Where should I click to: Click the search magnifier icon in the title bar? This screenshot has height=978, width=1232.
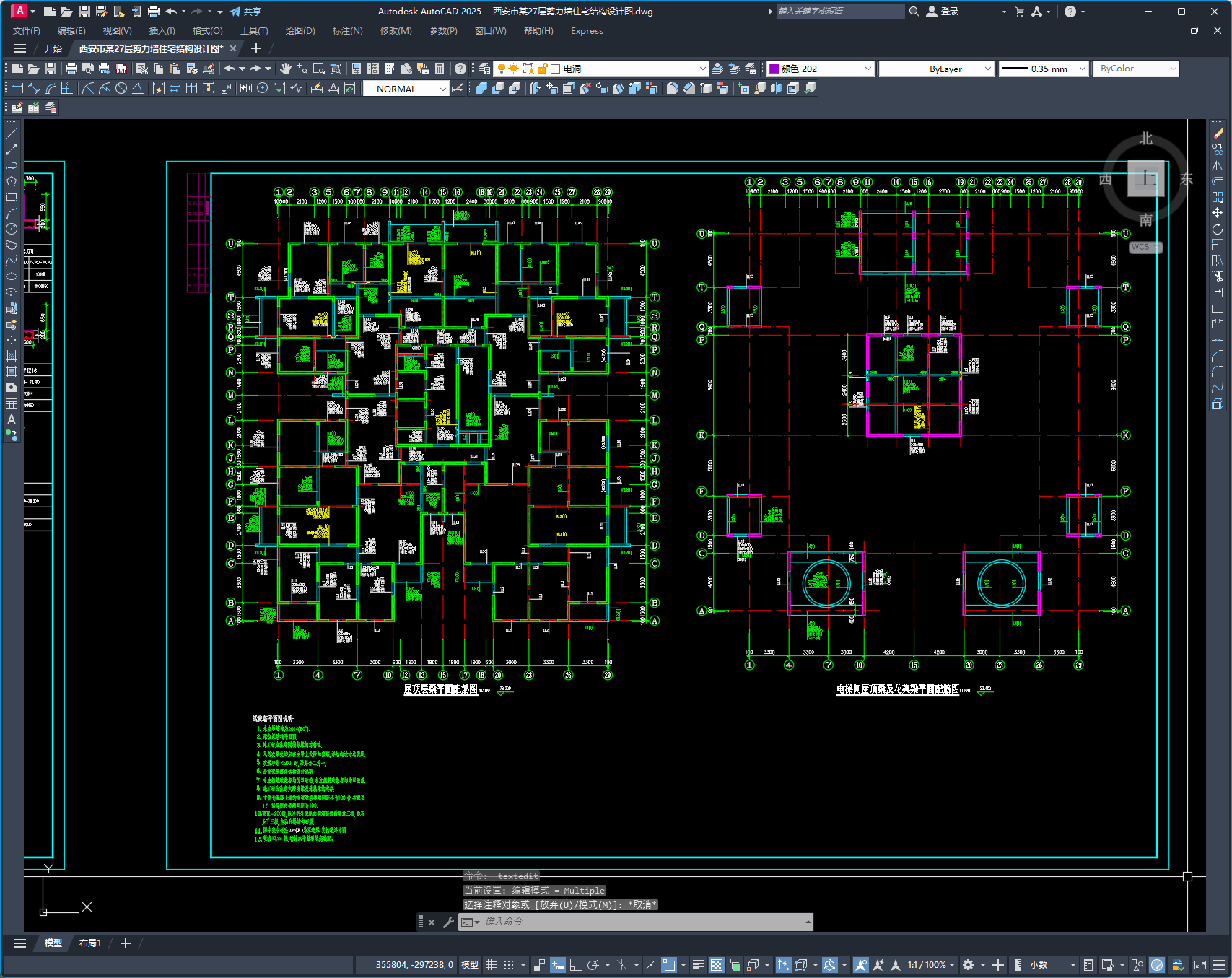click(914, 12)
